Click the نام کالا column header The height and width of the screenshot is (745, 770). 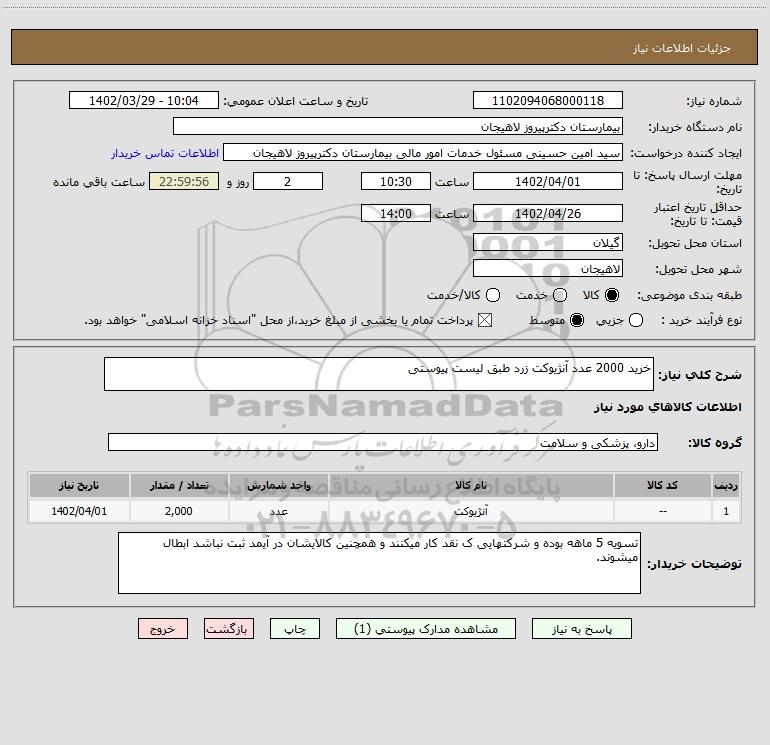471,486
